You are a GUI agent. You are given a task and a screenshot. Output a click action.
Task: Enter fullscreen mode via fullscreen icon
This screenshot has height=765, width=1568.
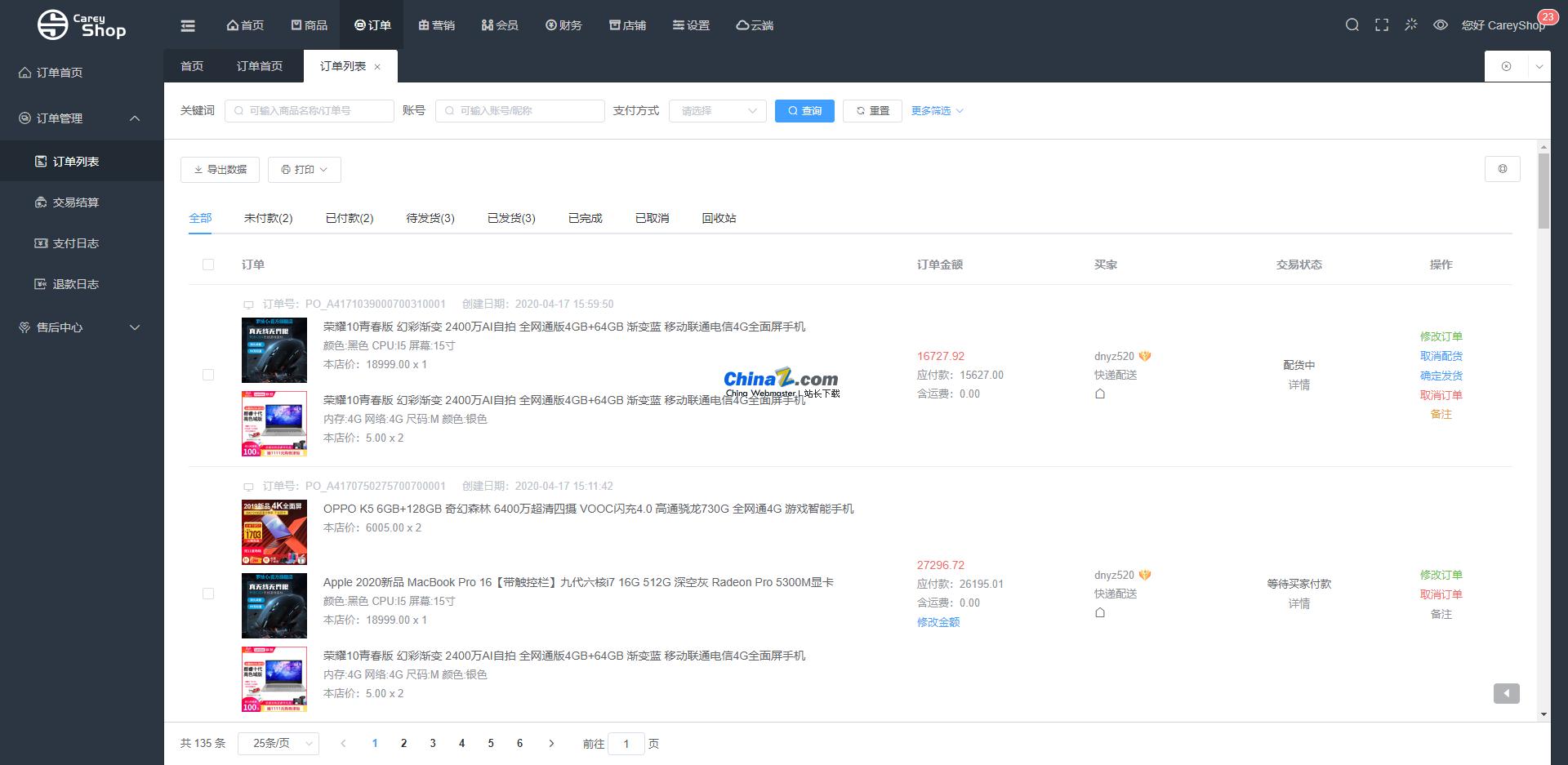[x=1382, y=25]
